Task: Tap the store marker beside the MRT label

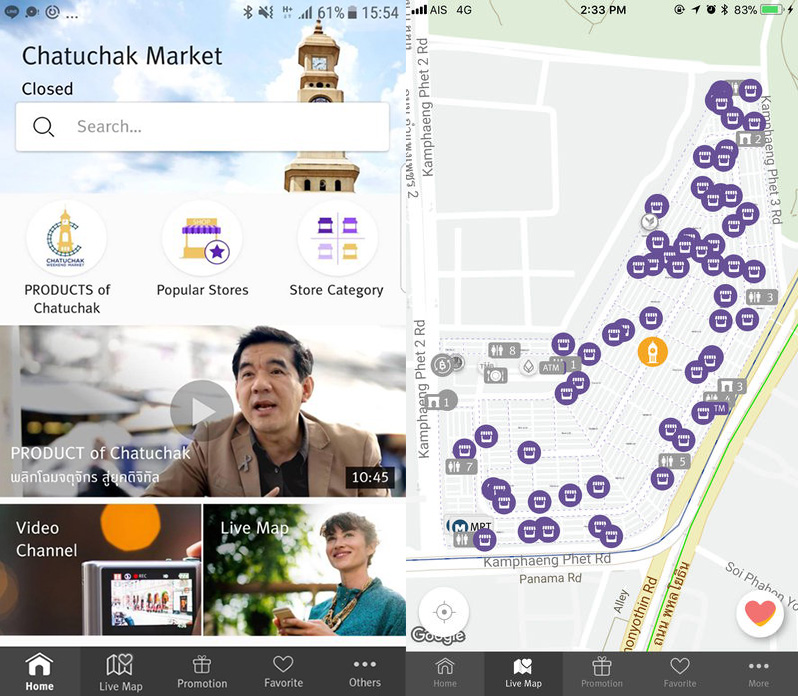Action: pyautogui.click(x=484, y=539)
